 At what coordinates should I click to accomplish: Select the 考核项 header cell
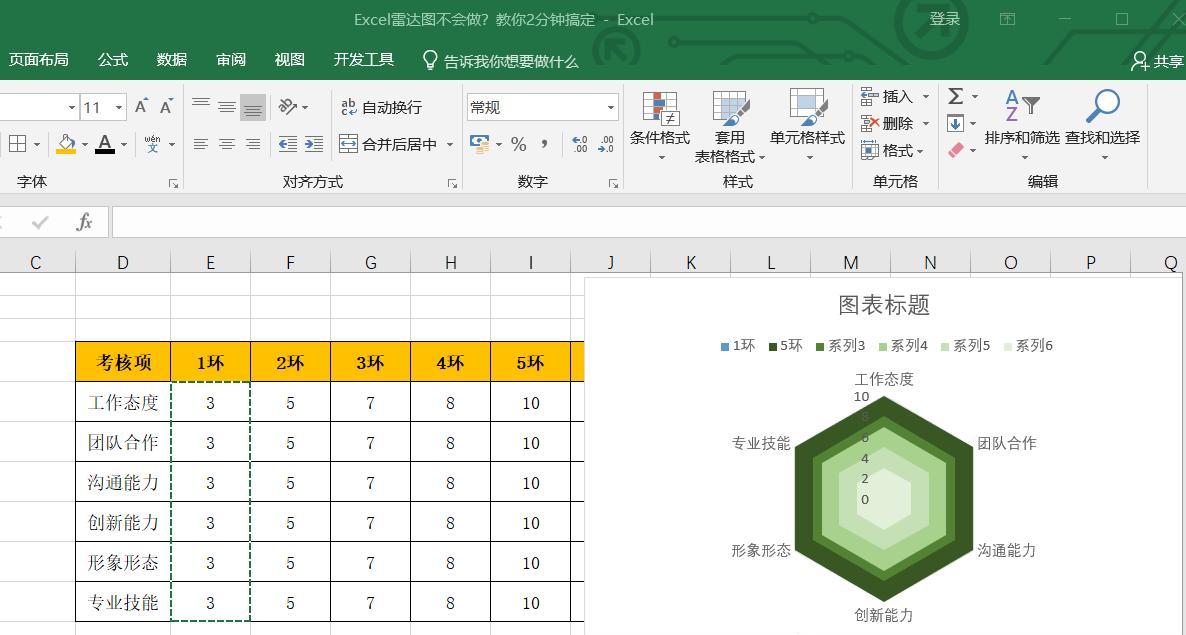pos(123,362)
